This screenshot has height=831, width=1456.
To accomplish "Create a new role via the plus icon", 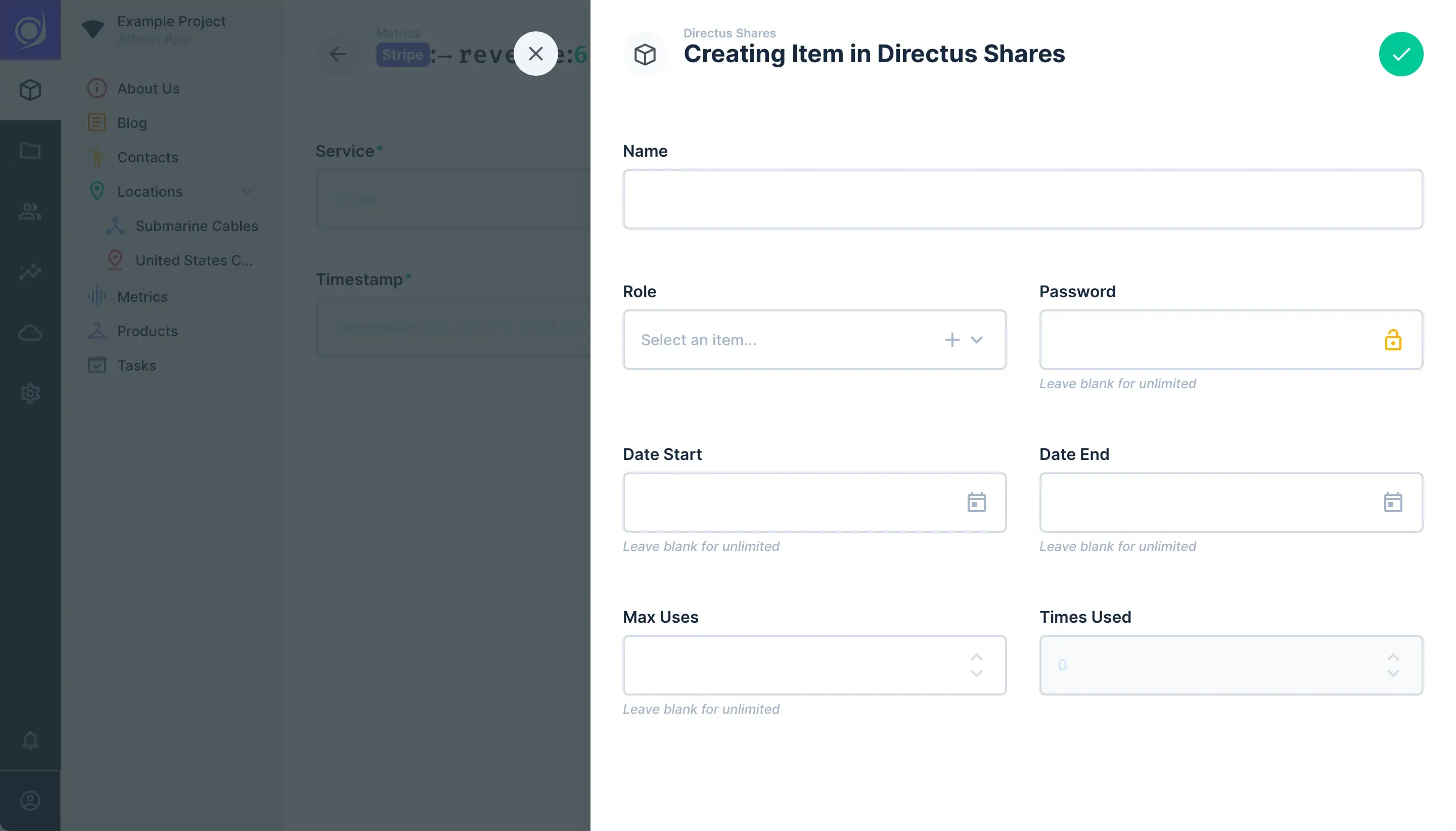I will pos(951,339).
